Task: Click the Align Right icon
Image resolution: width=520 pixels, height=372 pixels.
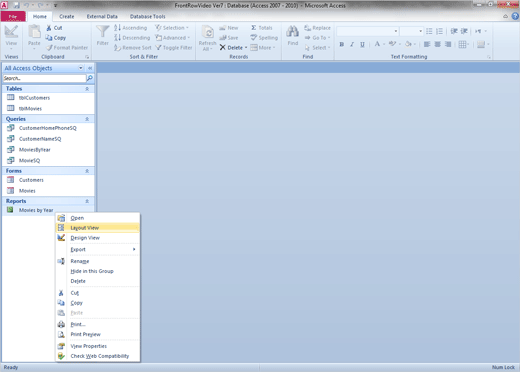Action: [448, 44]
